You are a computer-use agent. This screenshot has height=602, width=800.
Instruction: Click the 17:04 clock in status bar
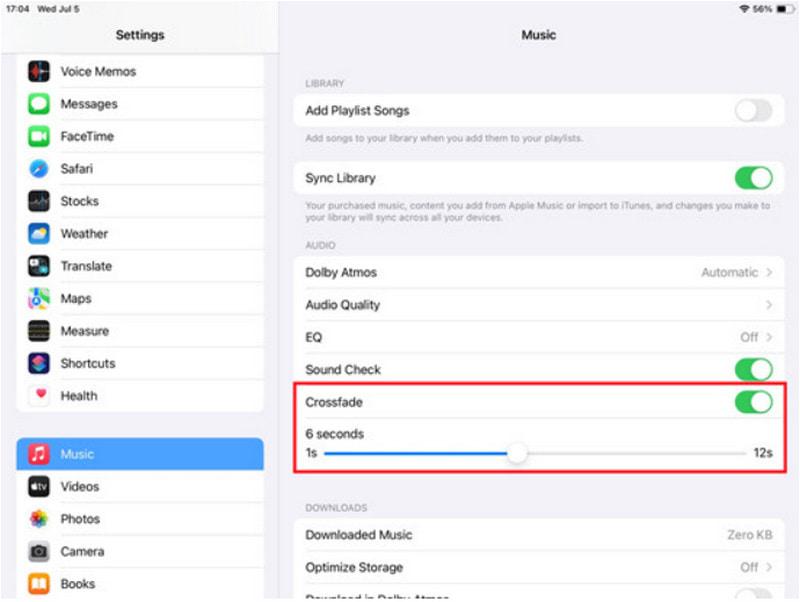coord(17,9)
